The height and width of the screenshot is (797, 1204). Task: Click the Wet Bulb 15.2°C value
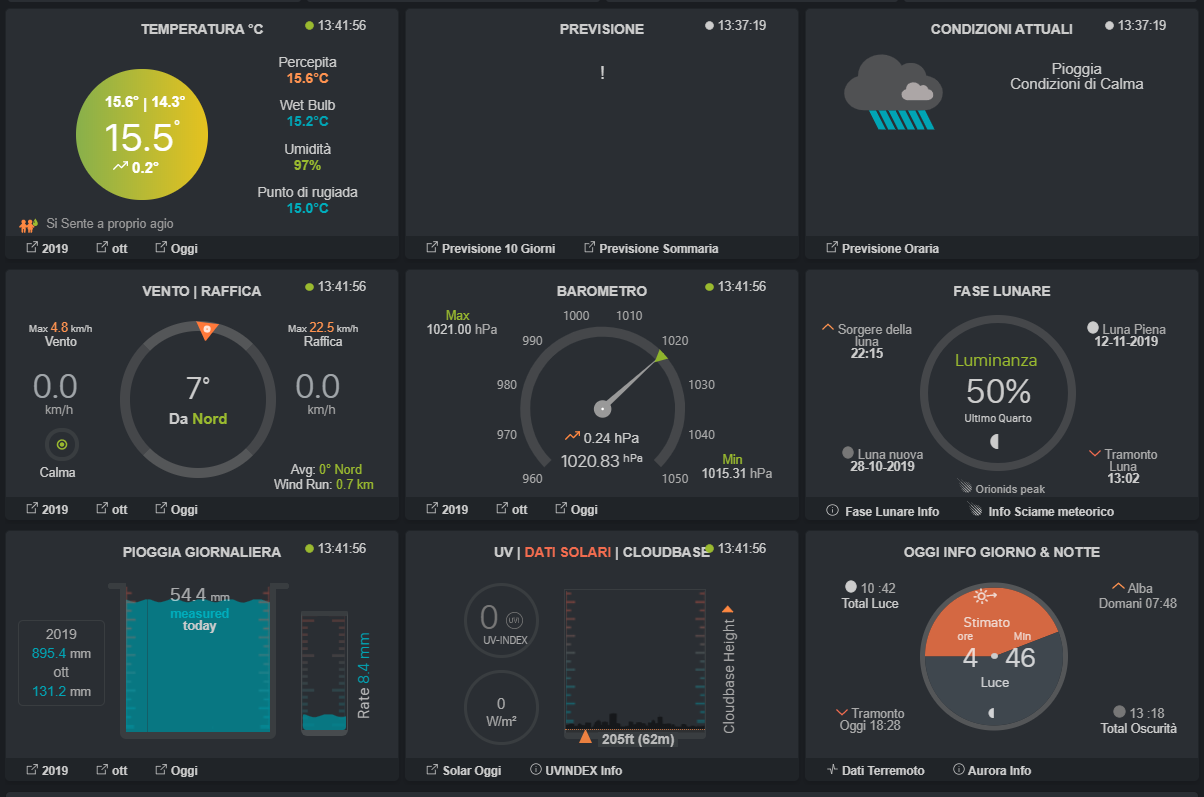(307, 121)
